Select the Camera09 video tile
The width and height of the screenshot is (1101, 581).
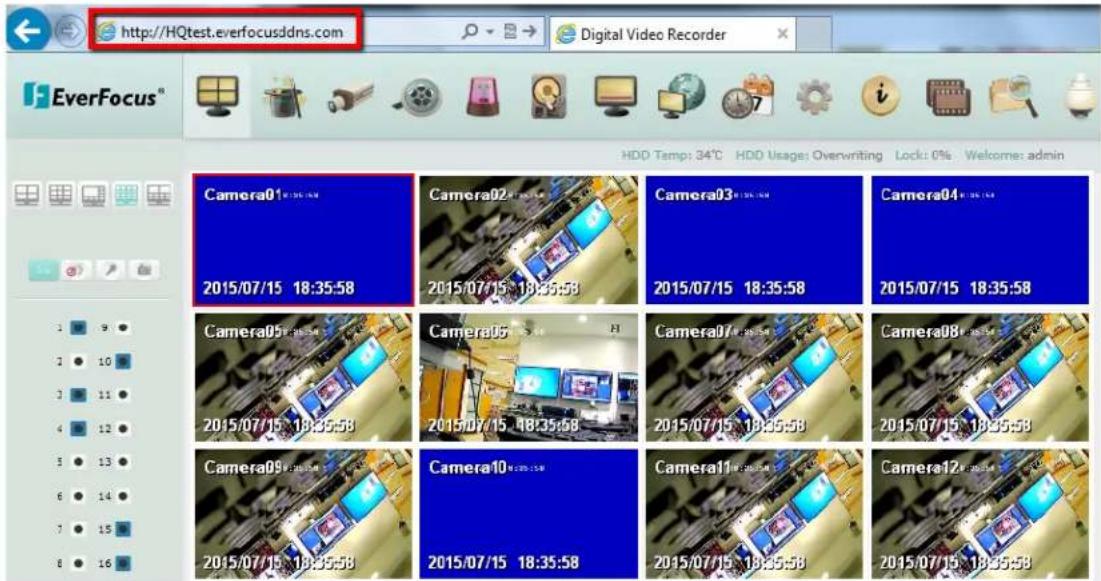pos(303,514)
